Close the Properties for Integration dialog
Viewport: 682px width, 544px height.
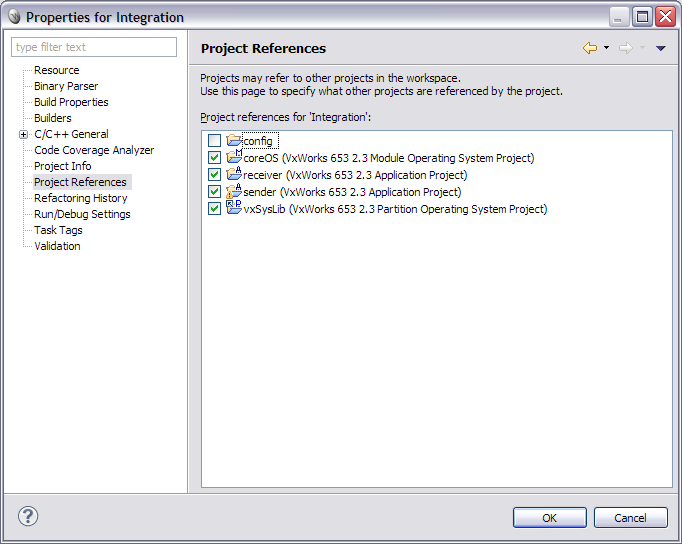pyautogui.click(x=665, y=17)
